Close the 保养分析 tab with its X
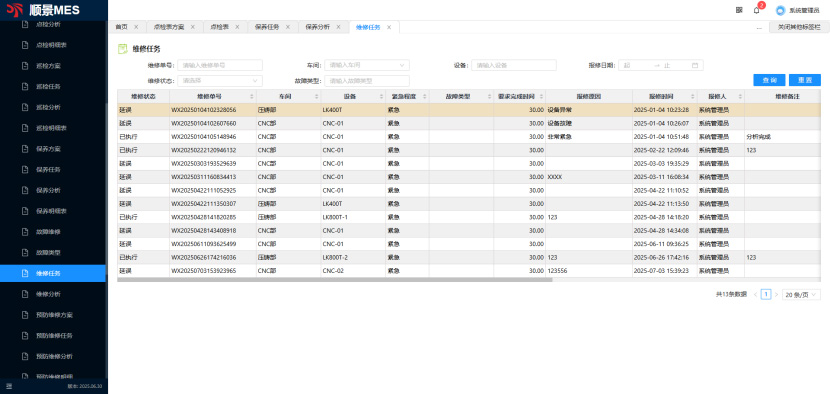 point(338,27)
